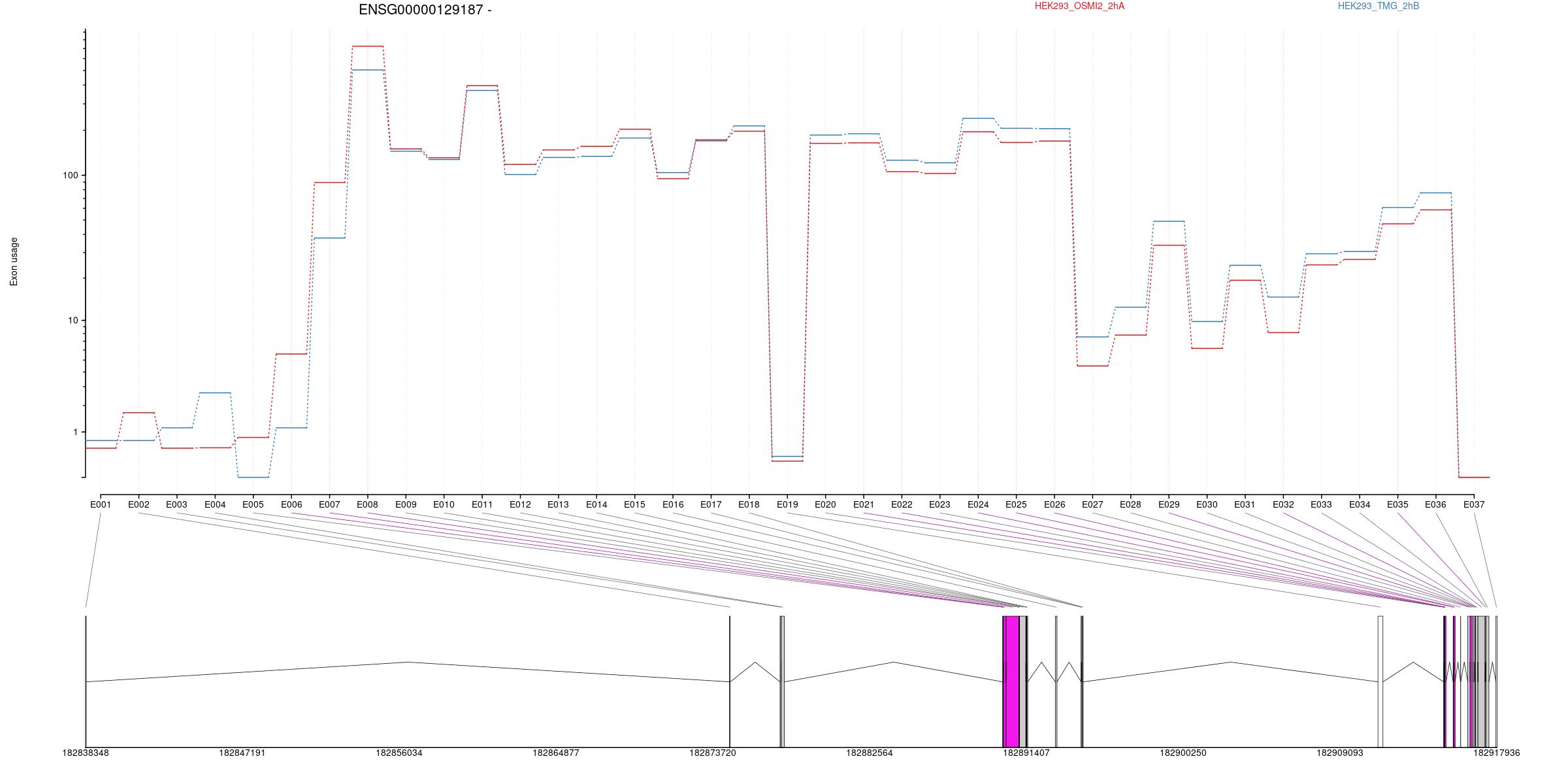Click exon label E030
The height and width of the screenshot is (784, 1568).
pyautogui.click(x=1207, y=504)
